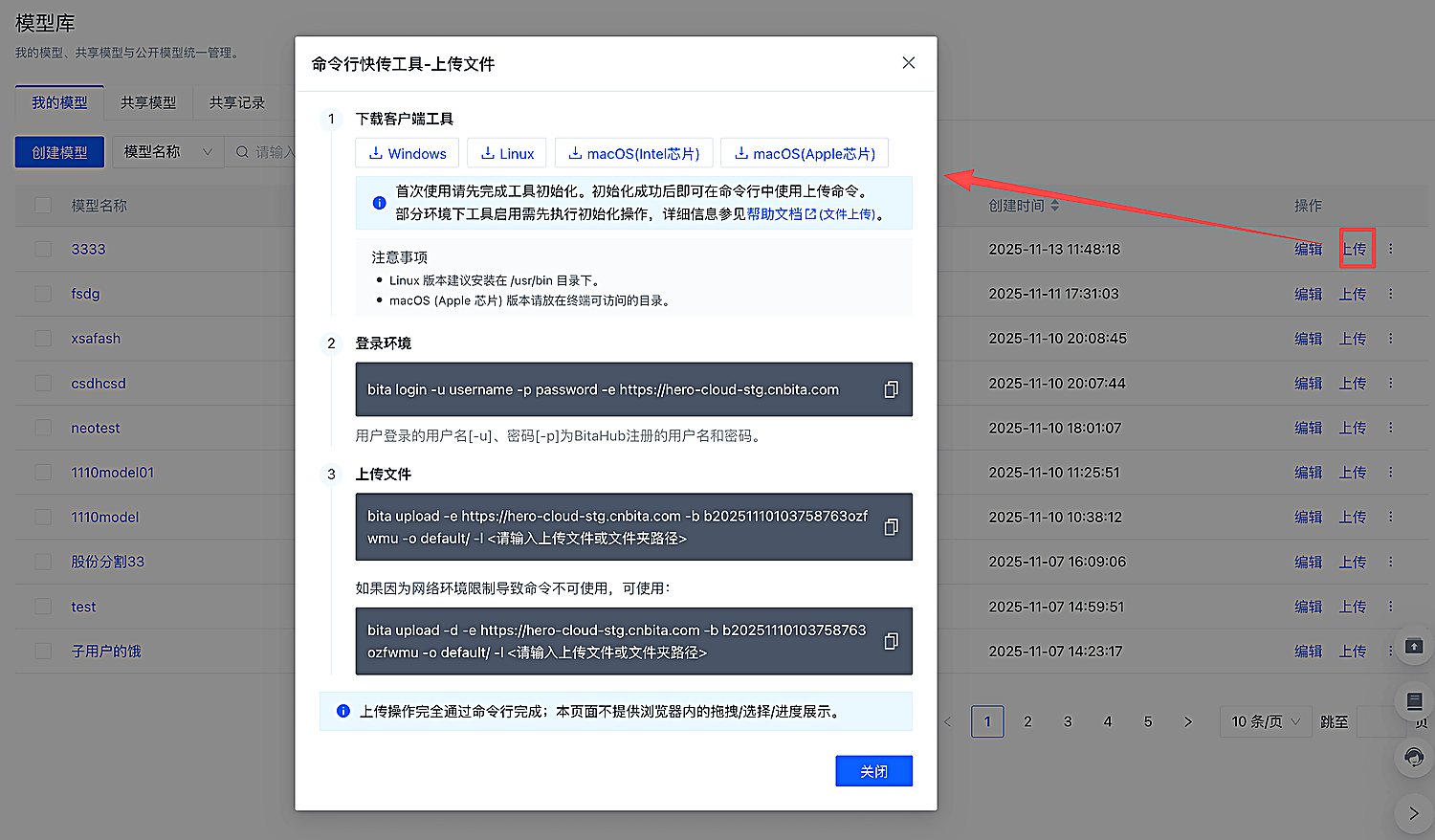This screenshot has width=1435, height=840.
Task: Open the more-actions menu for row xsafash
Action: pos(1391,339)
